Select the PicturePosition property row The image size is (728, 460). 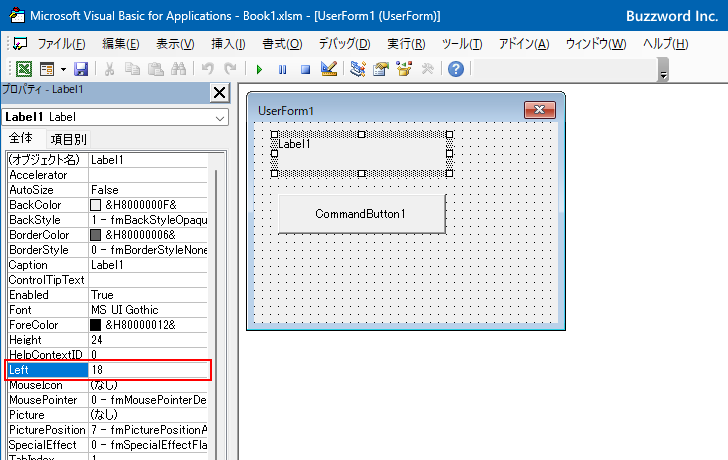(x=108, y=430)
